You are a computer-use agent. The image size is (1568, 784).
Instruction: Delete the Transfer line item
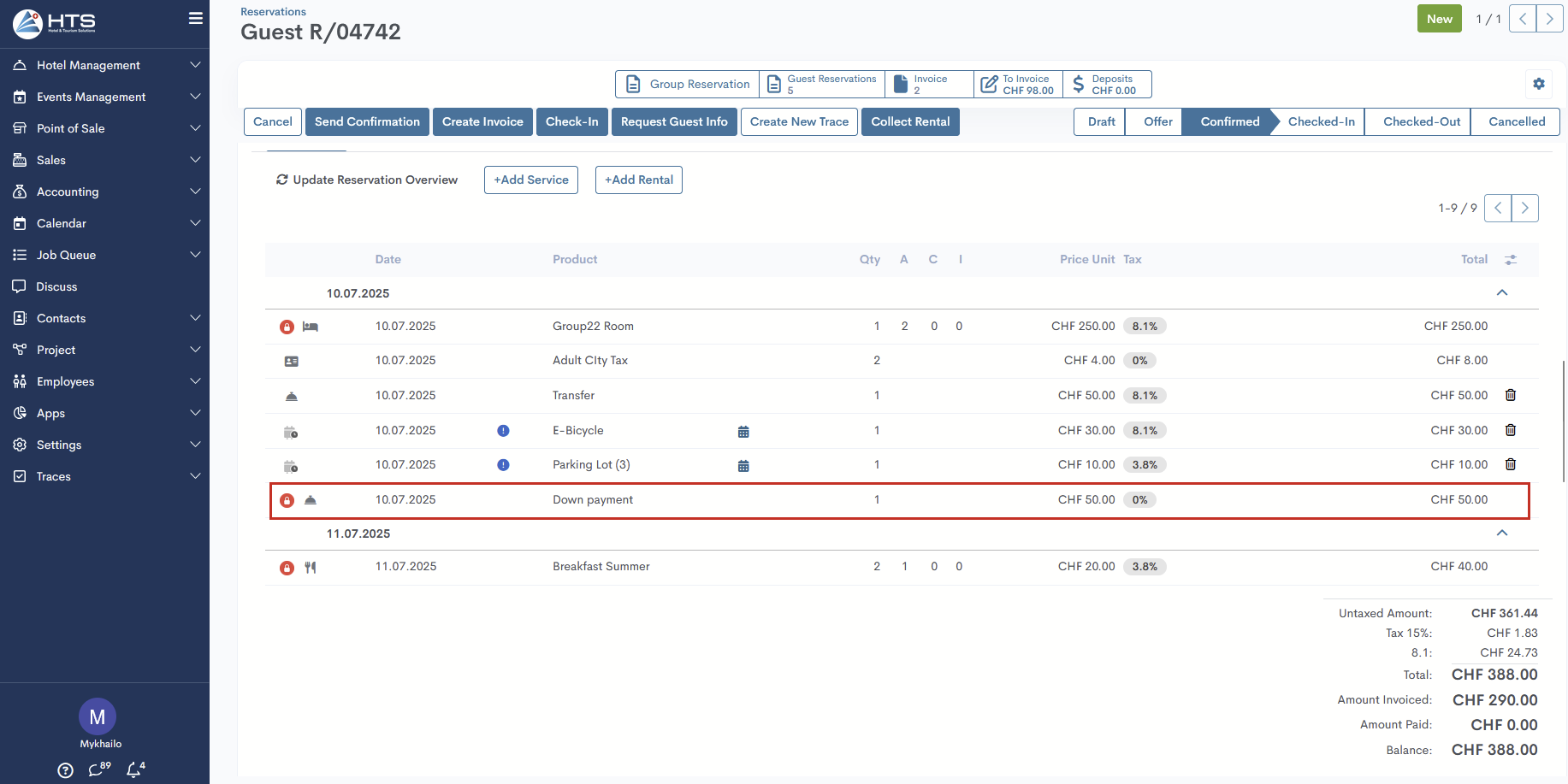[x=1510, y=395]
